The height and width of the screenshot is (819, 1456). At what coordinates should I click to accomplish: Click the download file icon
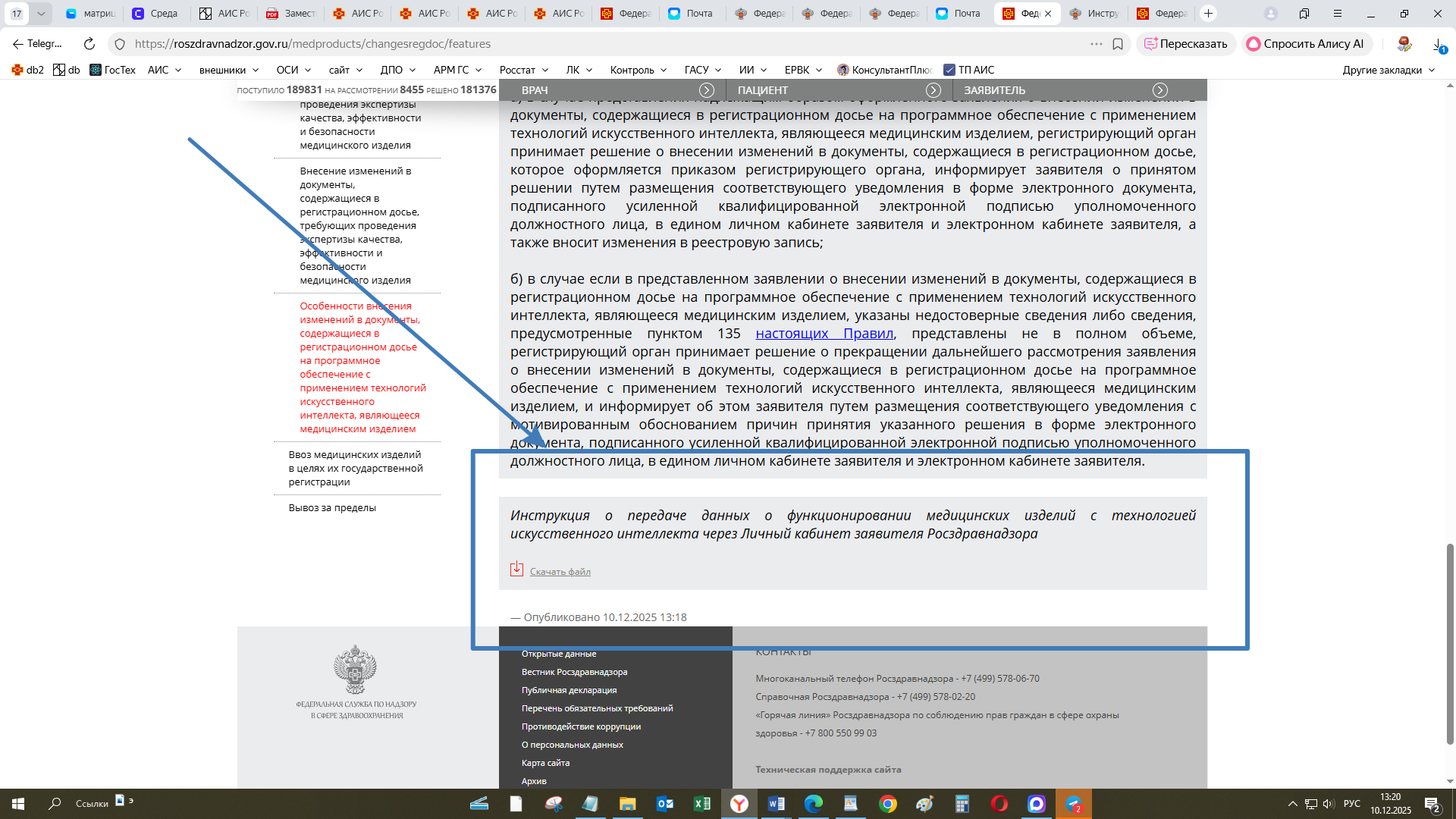pos(517,569)
